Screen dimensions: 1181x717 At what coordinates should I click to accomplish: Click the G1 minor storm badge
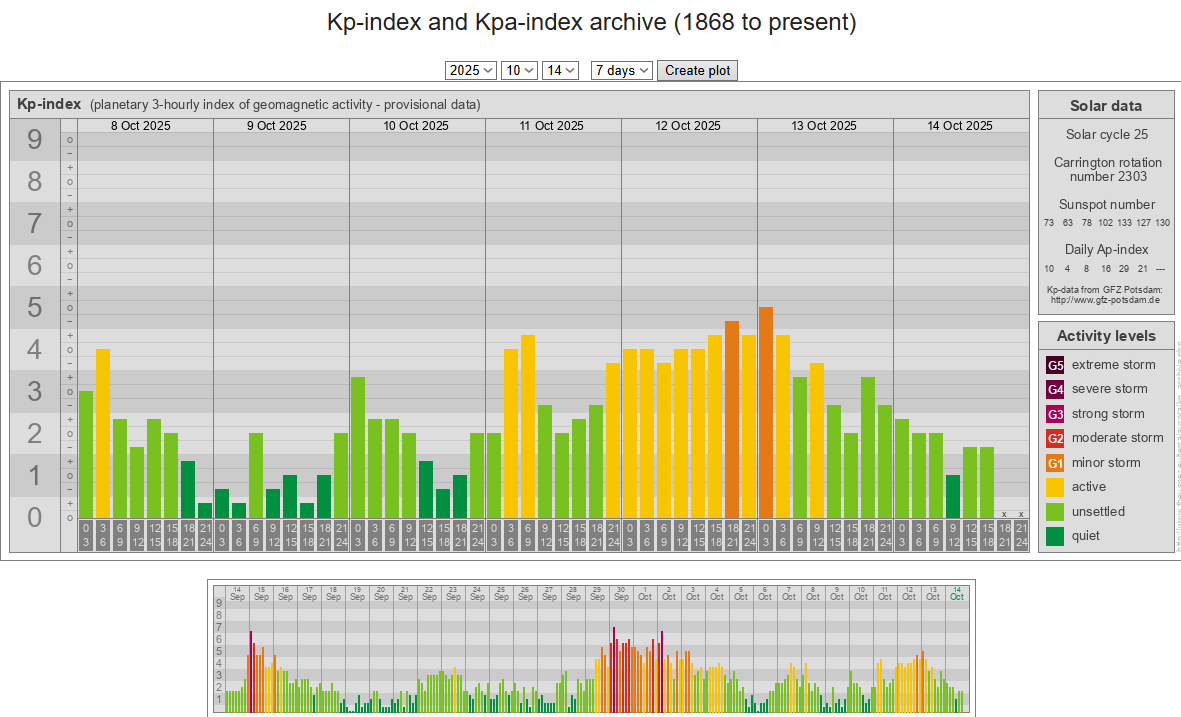1055,463
